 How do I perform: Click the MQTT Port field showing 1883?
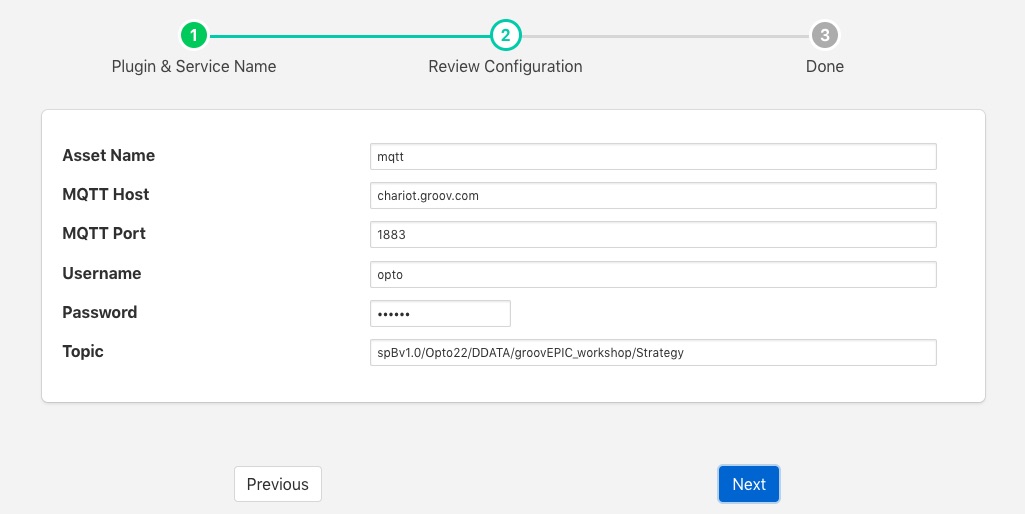652,235
